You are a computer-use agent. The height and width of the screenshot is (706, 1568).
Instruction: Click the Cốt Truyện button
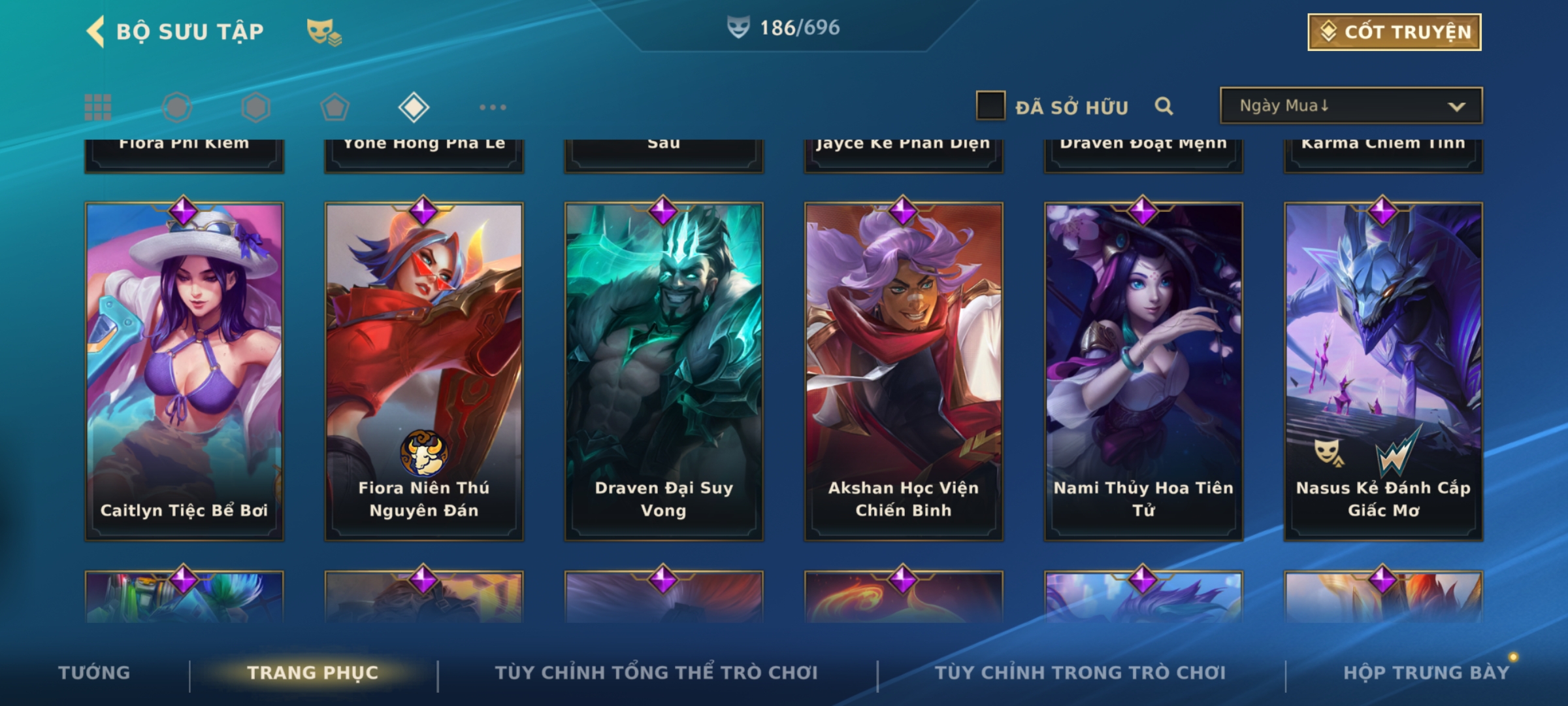[1394, 31]
